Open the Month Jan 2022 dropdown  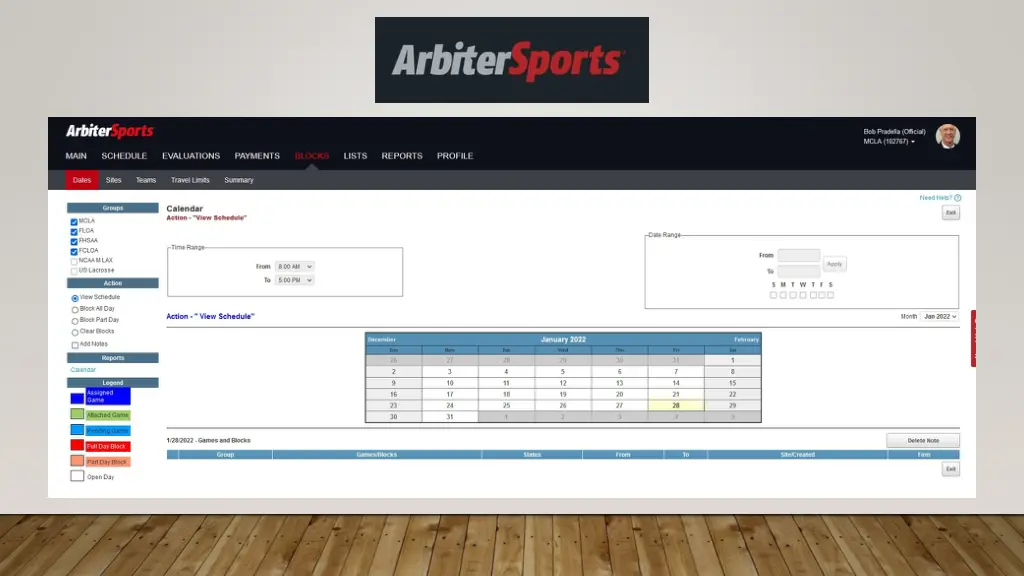click(x=939, y=316)
